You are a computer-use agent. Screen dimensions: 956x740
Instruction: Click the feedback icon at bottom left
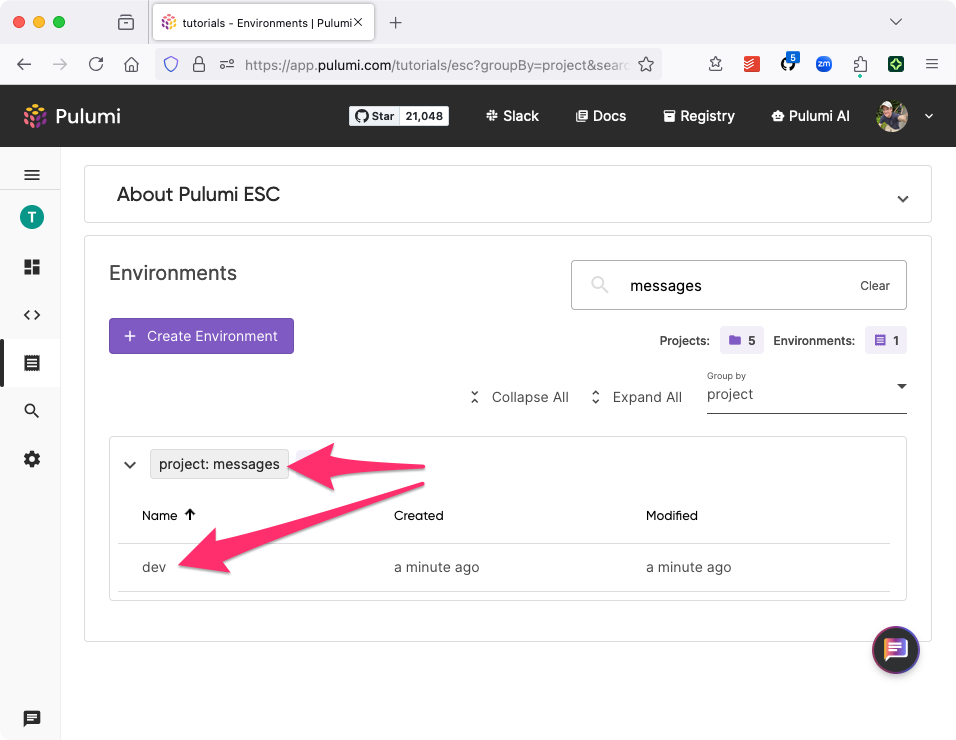(32, 718)
